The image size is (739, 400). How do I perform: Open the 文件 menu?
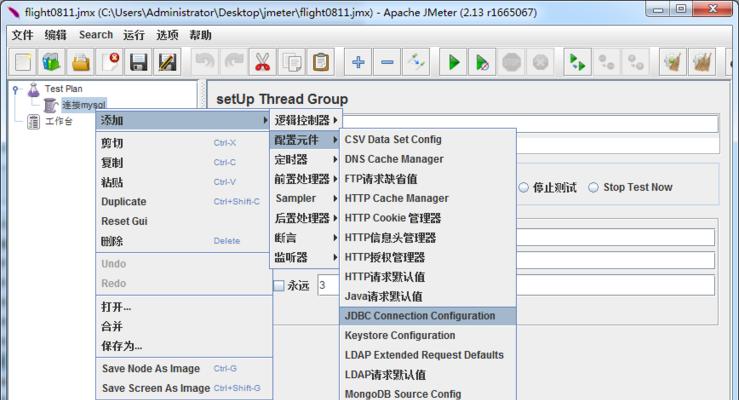[22, 35]
